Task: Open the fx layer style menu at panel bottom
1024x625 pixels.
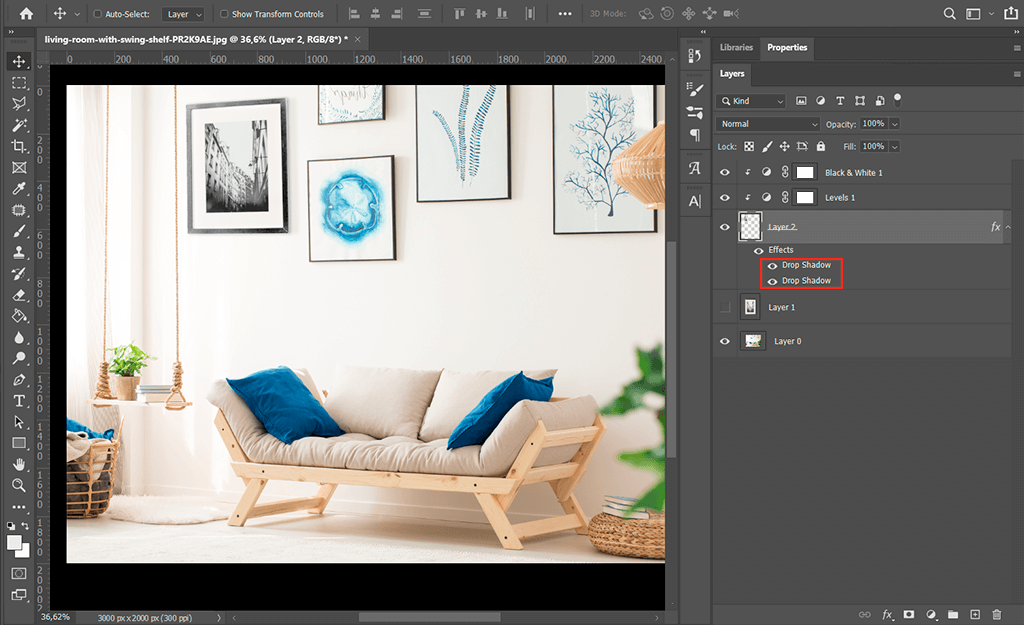Action: coord(887,614)
